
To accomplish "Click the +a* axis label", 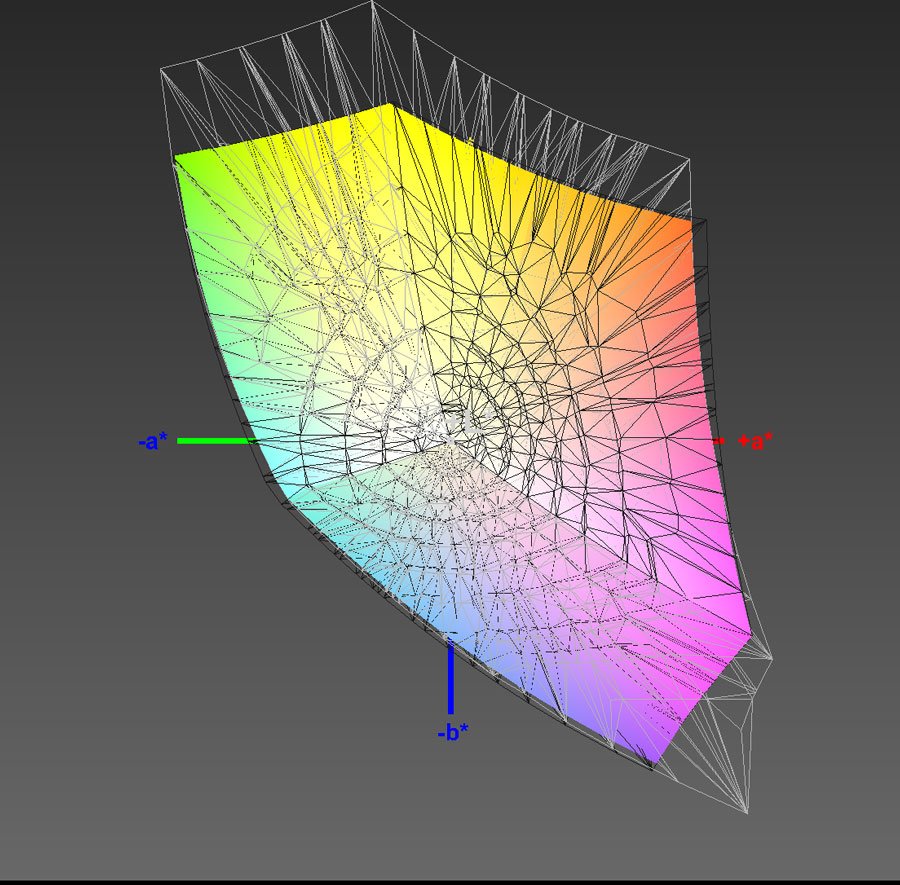I will tap(755, 441).
